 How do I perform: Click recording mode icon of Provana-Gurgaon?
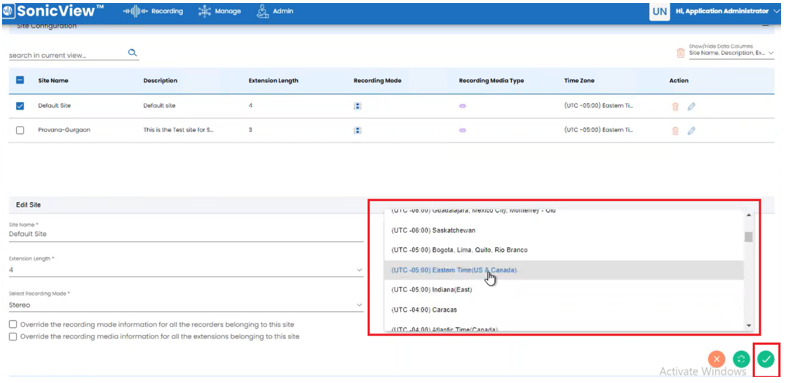(x=357, y=131)
